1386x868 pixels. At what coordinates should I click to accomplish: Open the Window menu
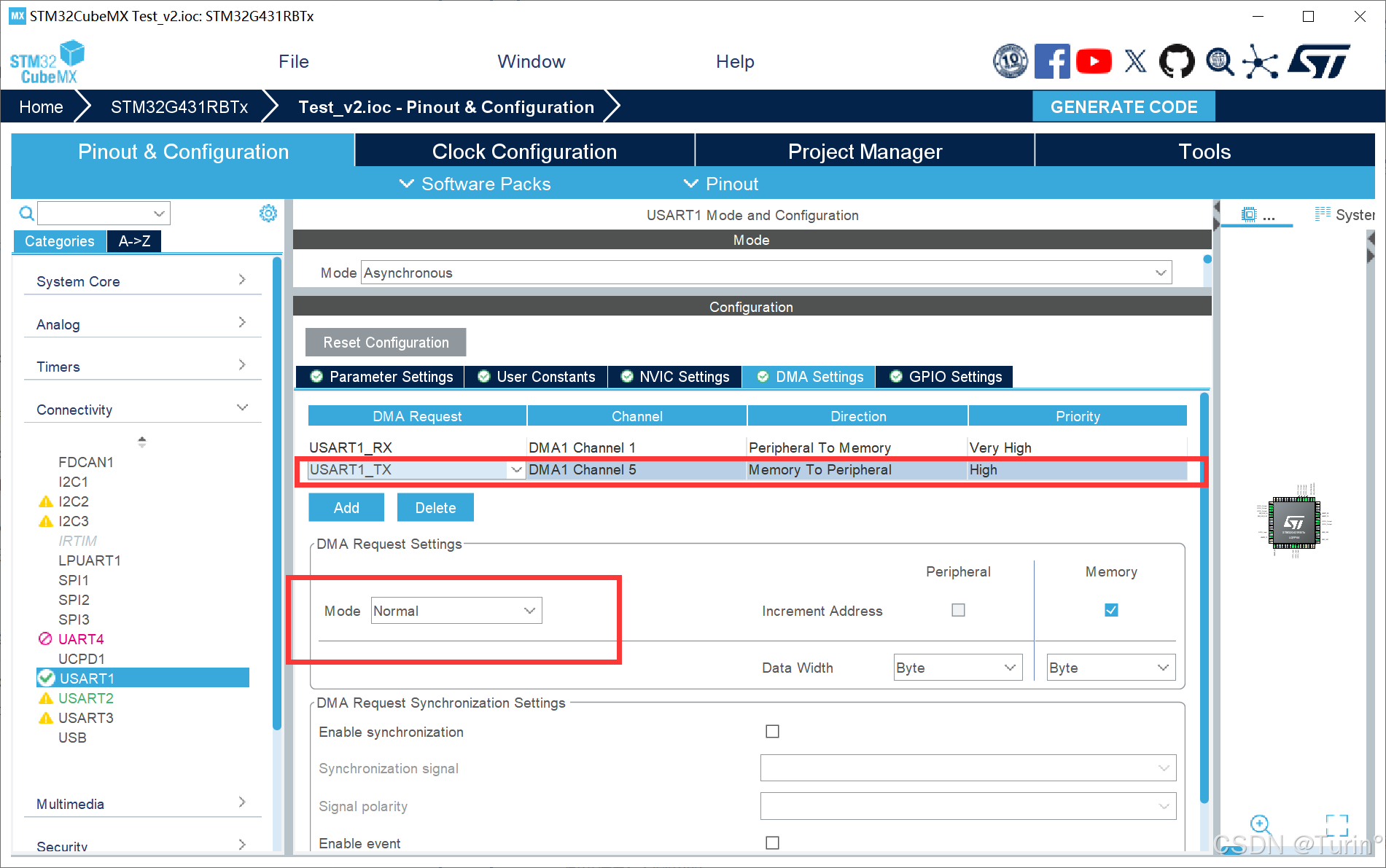click(532, 62)
